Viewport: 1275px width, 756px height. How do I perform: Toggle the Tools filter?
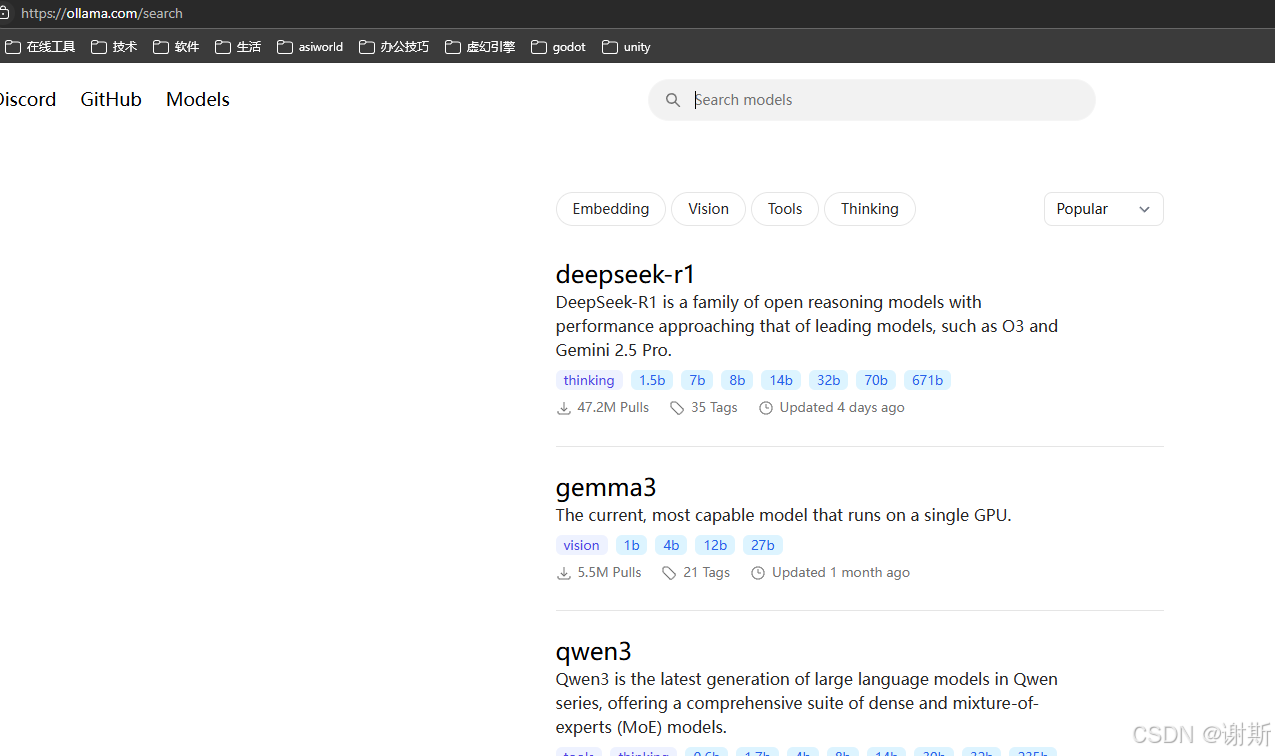coord(785,209)
